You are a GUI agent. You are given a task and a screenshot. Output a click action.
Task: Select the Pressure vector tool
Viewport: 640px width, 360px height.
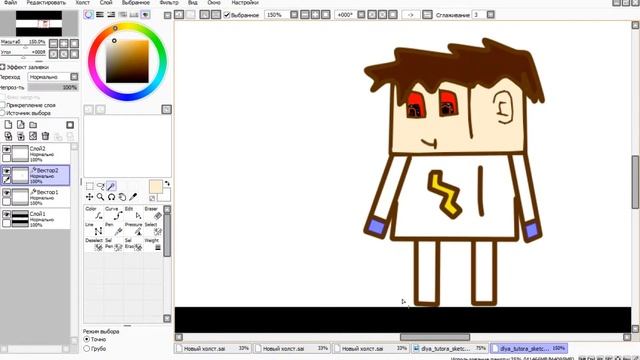pyautogui.click(x=134, y=229)
